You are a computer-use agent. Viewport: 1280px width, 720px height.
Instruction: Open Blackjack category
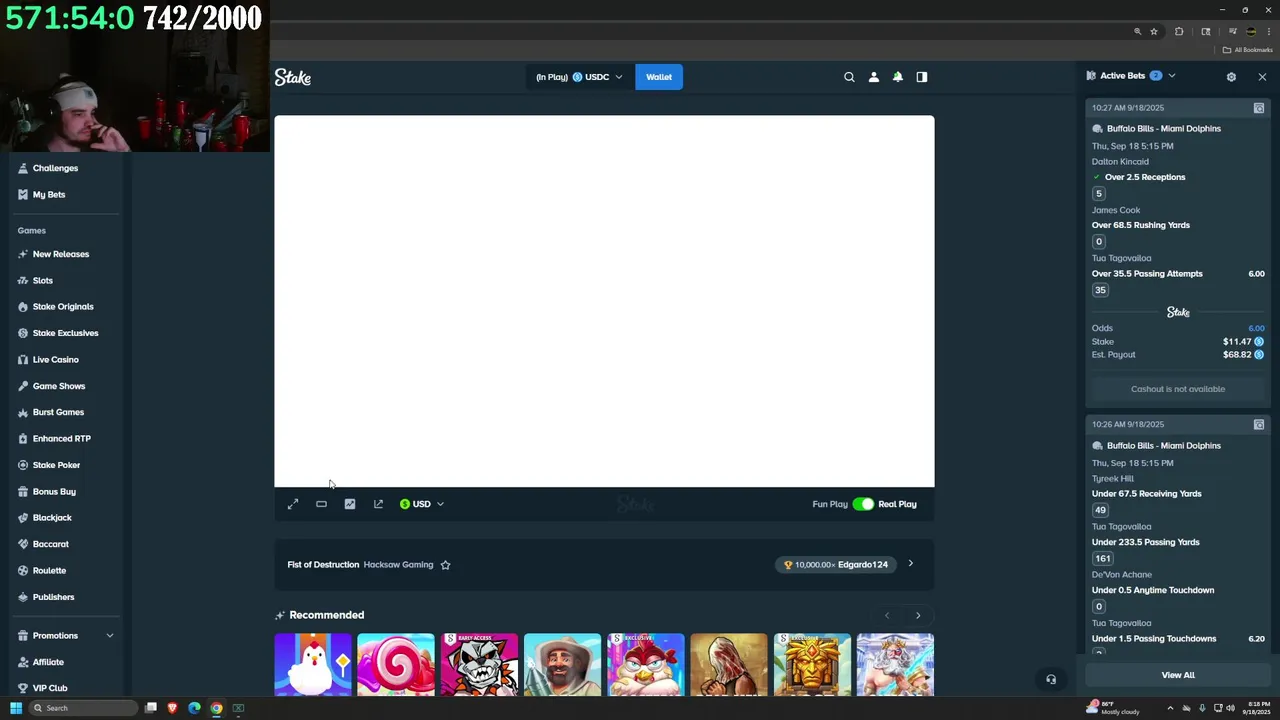pyautogui.click(x=52, y=518)
